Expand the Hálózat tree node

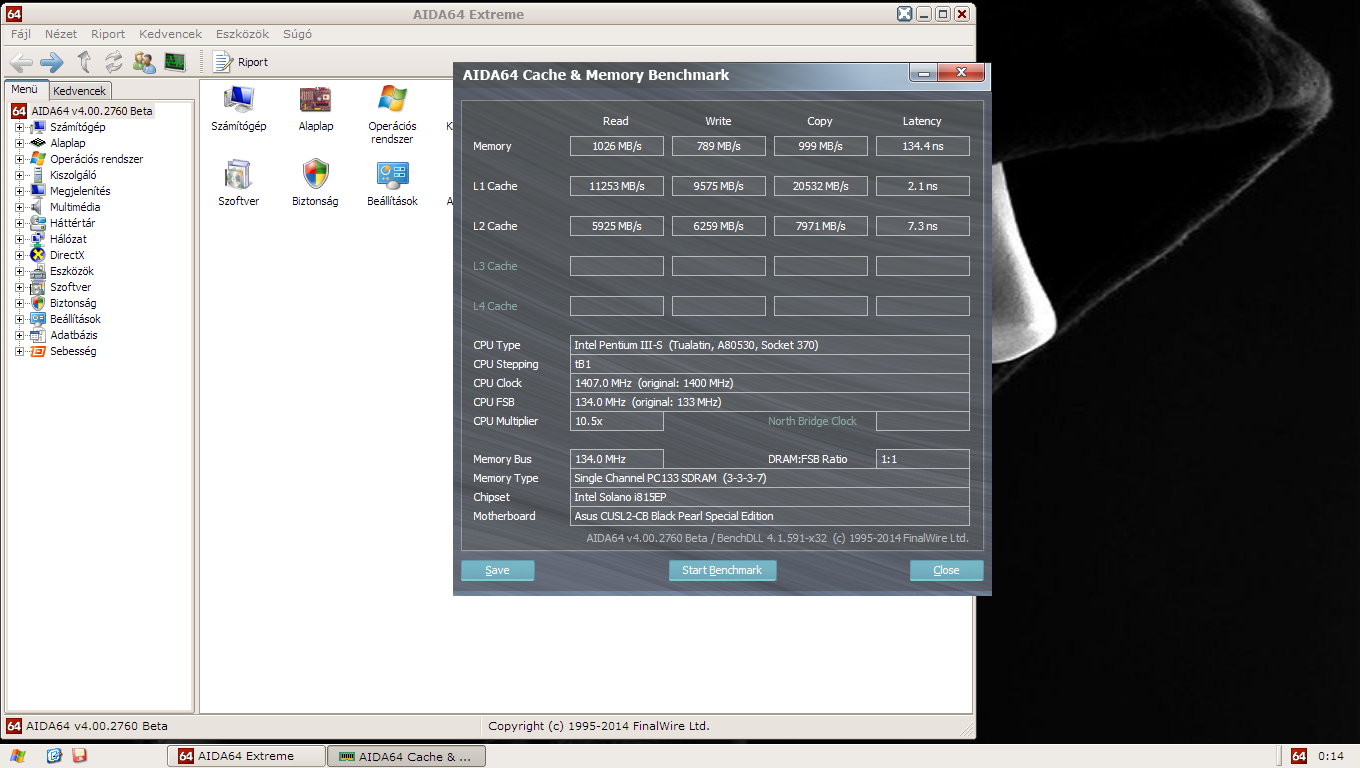click(19, 239)
